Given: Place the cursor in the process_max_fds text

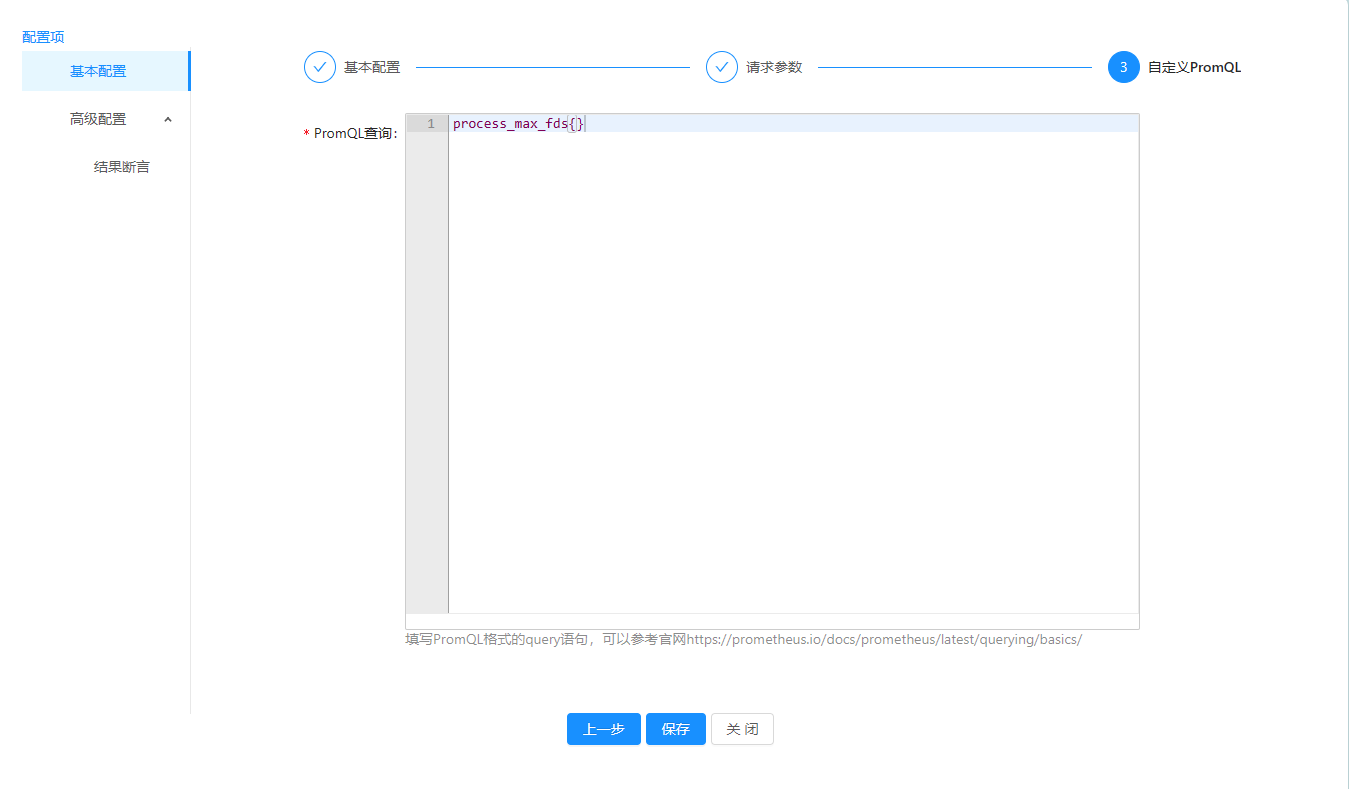Looking at the screenshot, I should [508, 124].
